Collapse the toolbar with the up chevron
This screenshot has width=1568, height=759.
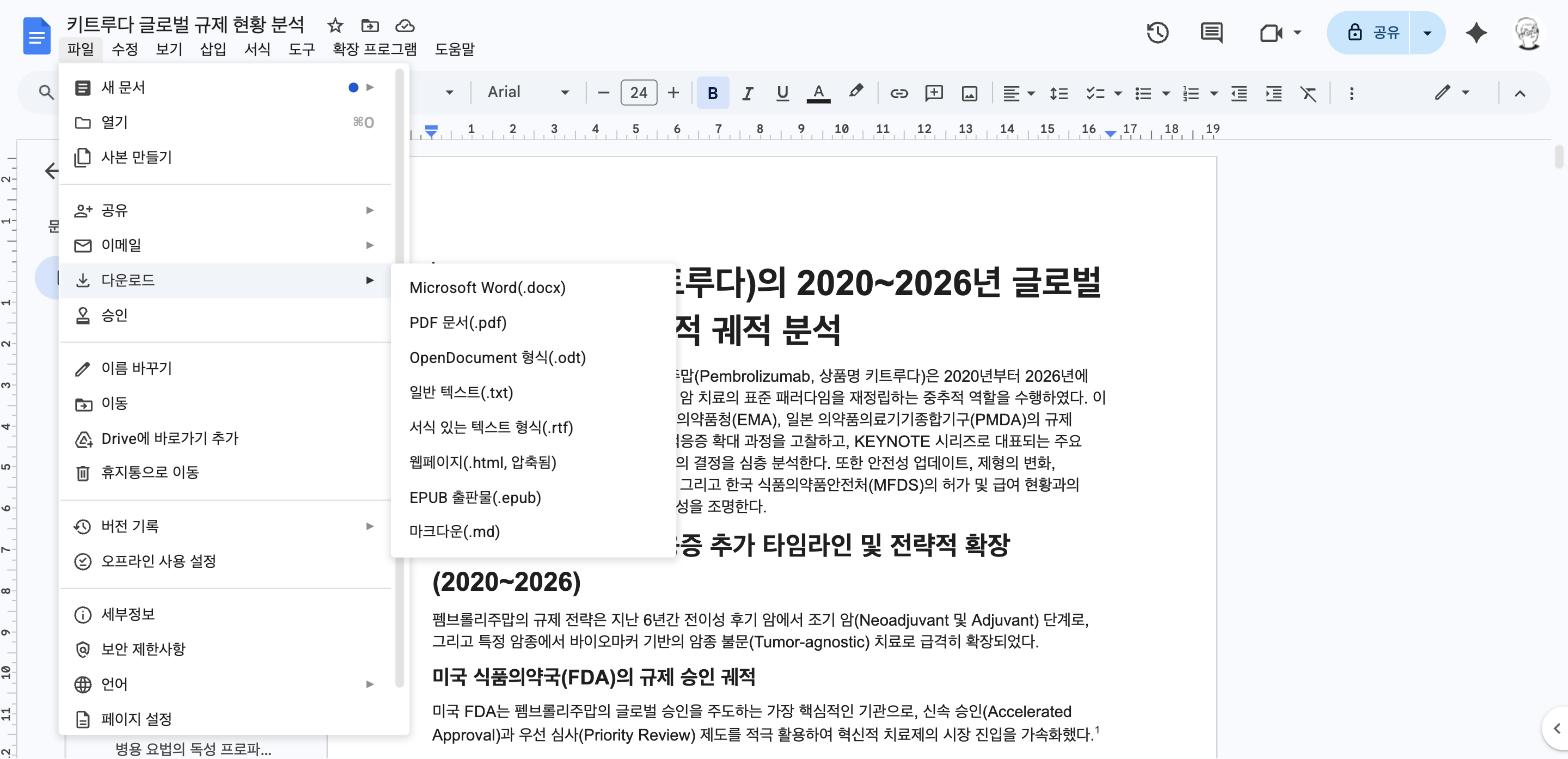click(x=1520, y=93)
